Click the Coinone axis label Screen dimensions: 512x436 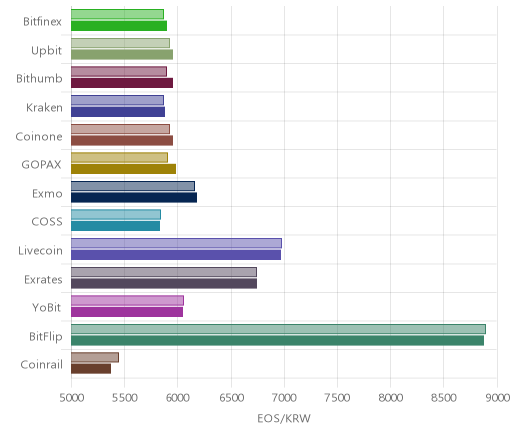(x=39, y=136)
